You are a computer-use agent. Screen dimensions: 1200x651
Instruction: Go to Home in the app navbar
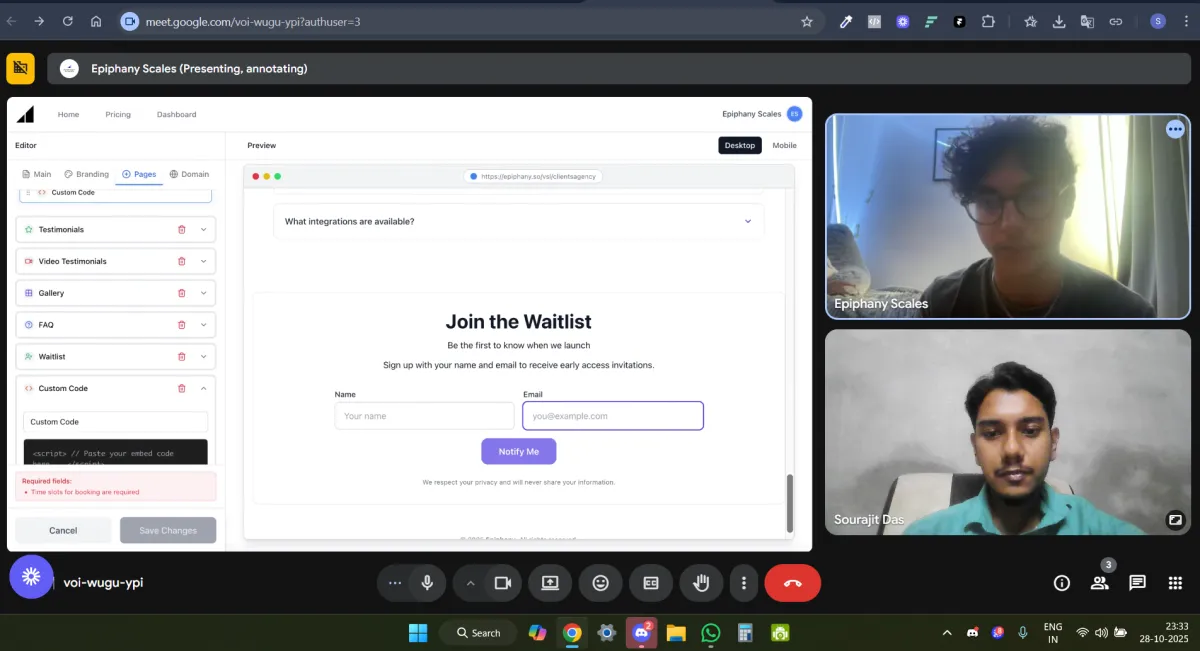[68, 114]
